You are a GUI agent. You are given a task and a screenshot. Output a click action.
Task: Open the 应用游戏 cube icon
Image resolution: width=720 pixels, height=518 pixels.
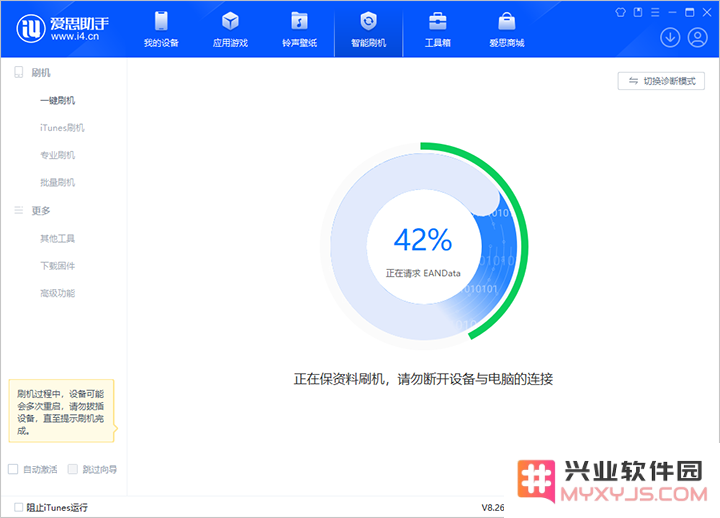(x=230, y=21)
